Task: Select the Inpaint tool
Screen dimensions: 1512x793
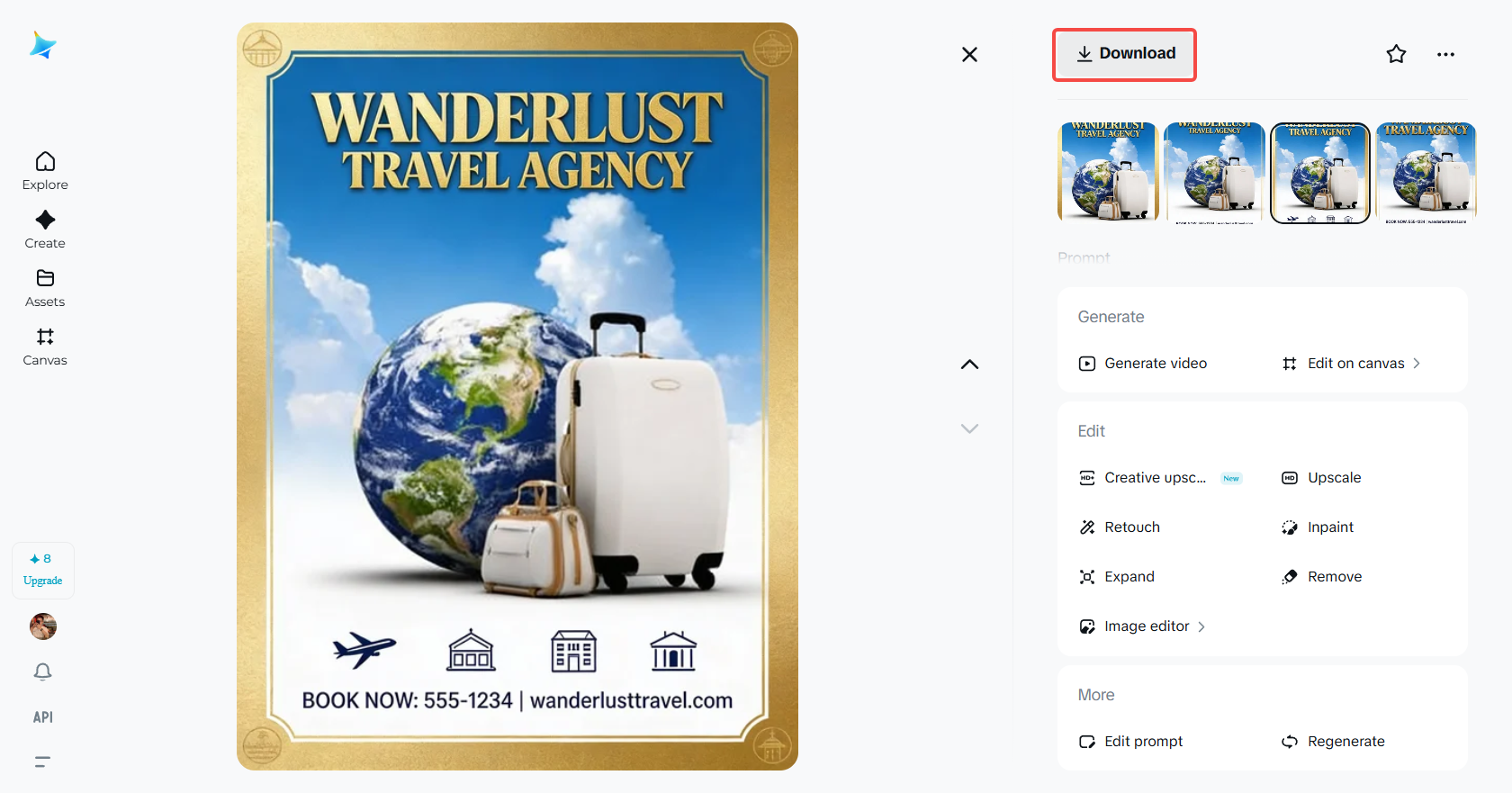Action: (x=1318, y=527)
